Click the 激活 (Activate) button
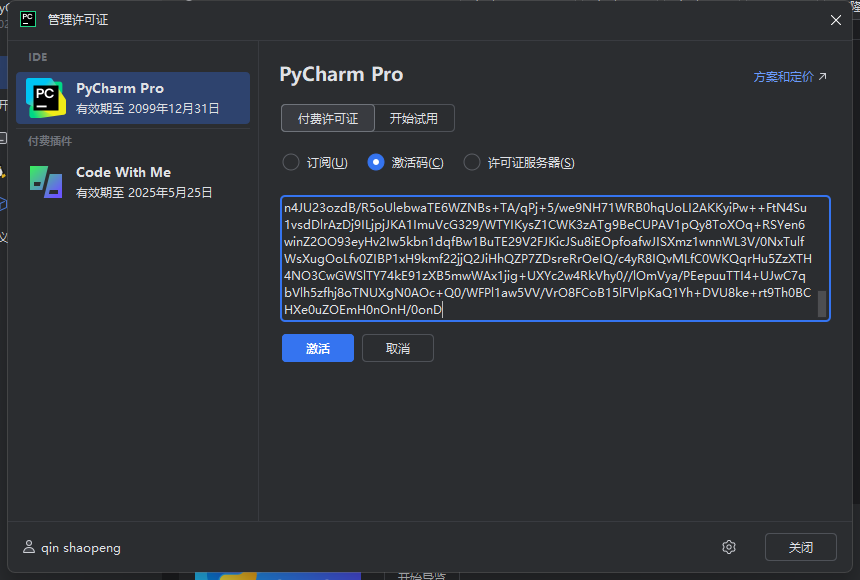The image size is (860, 580). (318, 348)
